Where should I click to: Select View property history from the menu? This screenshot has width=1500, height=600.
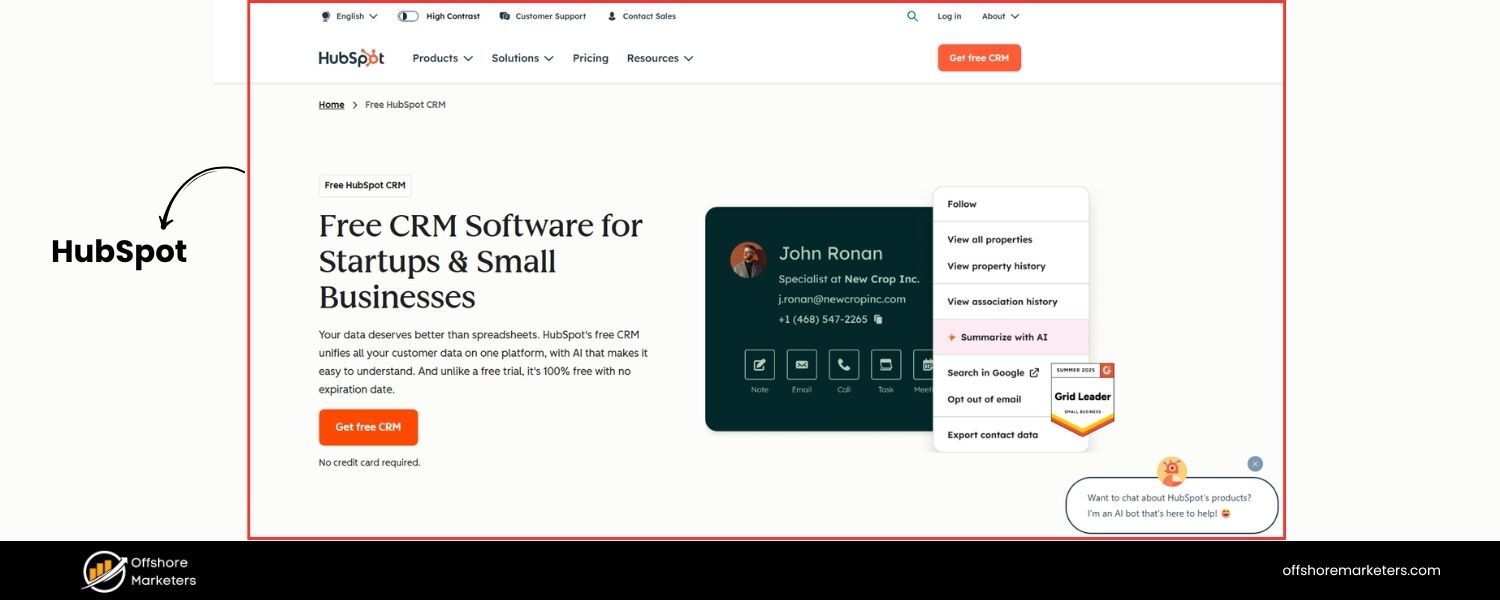tap(997, 266)
